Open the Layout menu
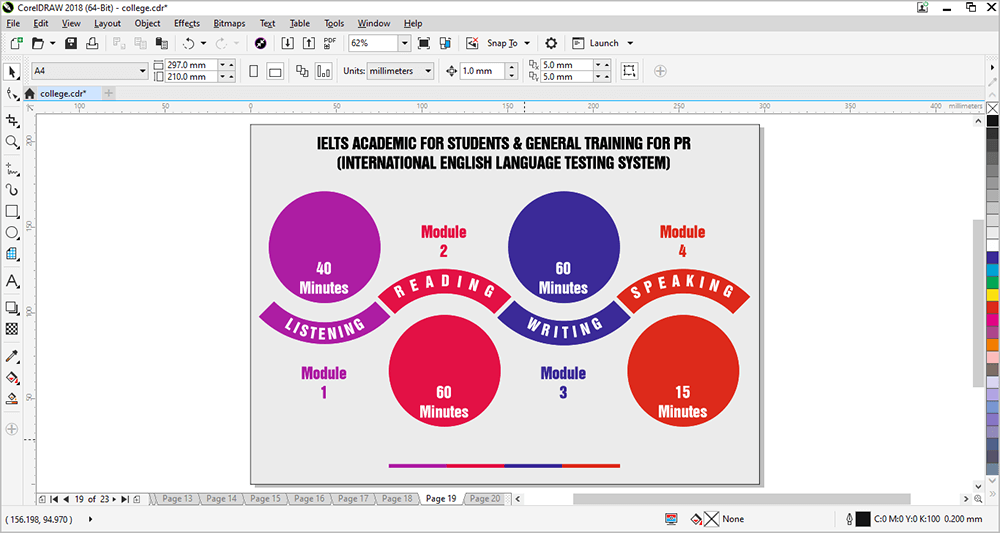 pyautogui.click(x=107, y=24)
